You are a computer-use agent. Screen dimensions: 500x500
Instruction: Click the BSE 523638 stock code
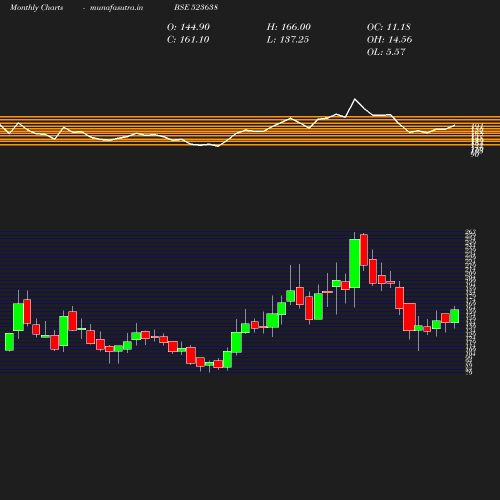pyautogui.click(x=196, y=7)
